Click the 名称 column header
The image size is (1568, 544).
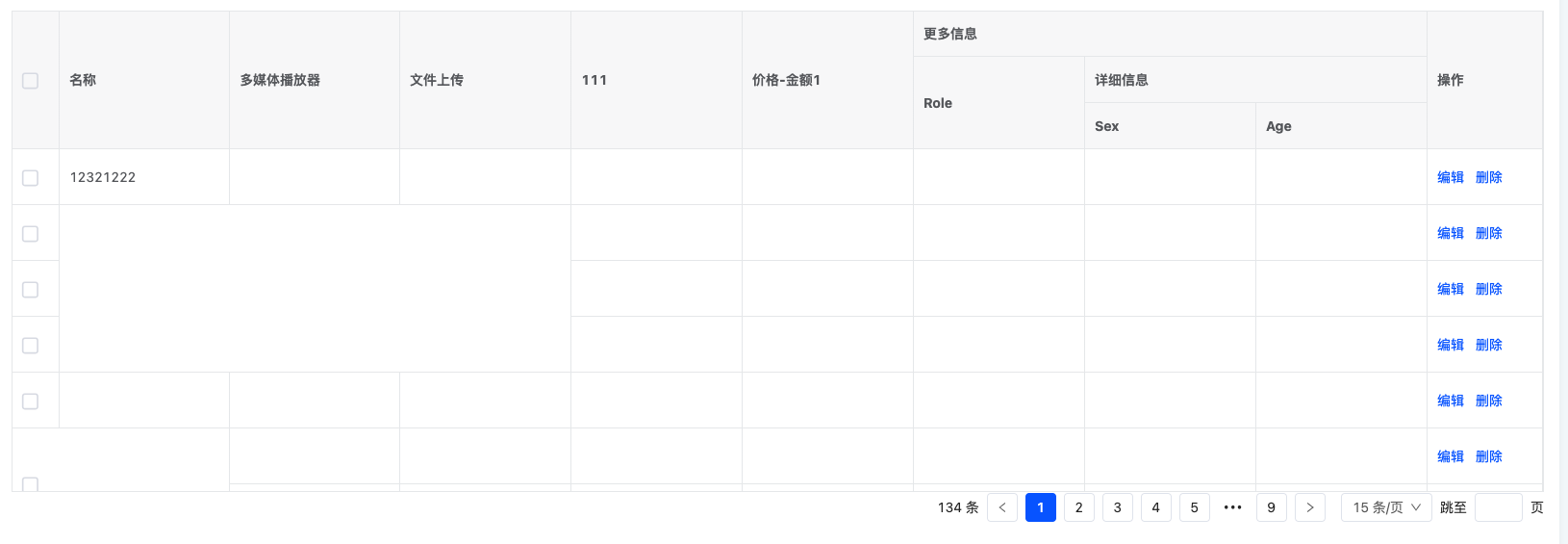click(84, 80)
